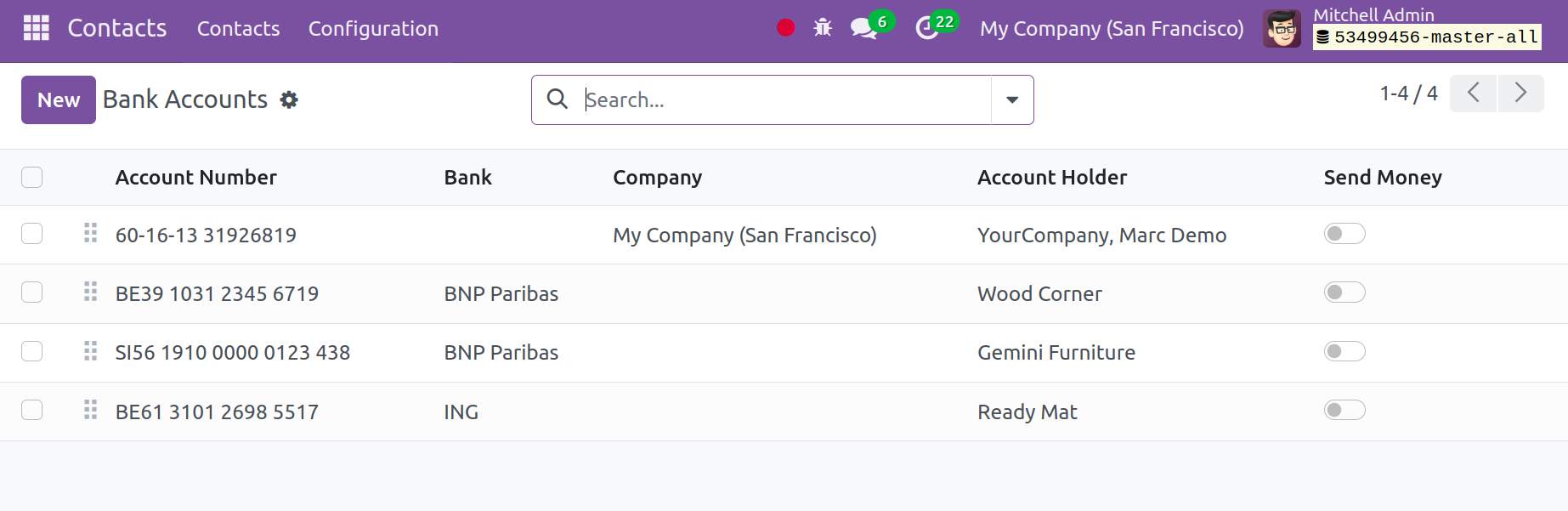This screenshot has height=511, width=1568.
Task: Click drag handle of BE39 1031 row
Action: coord(90,292)
